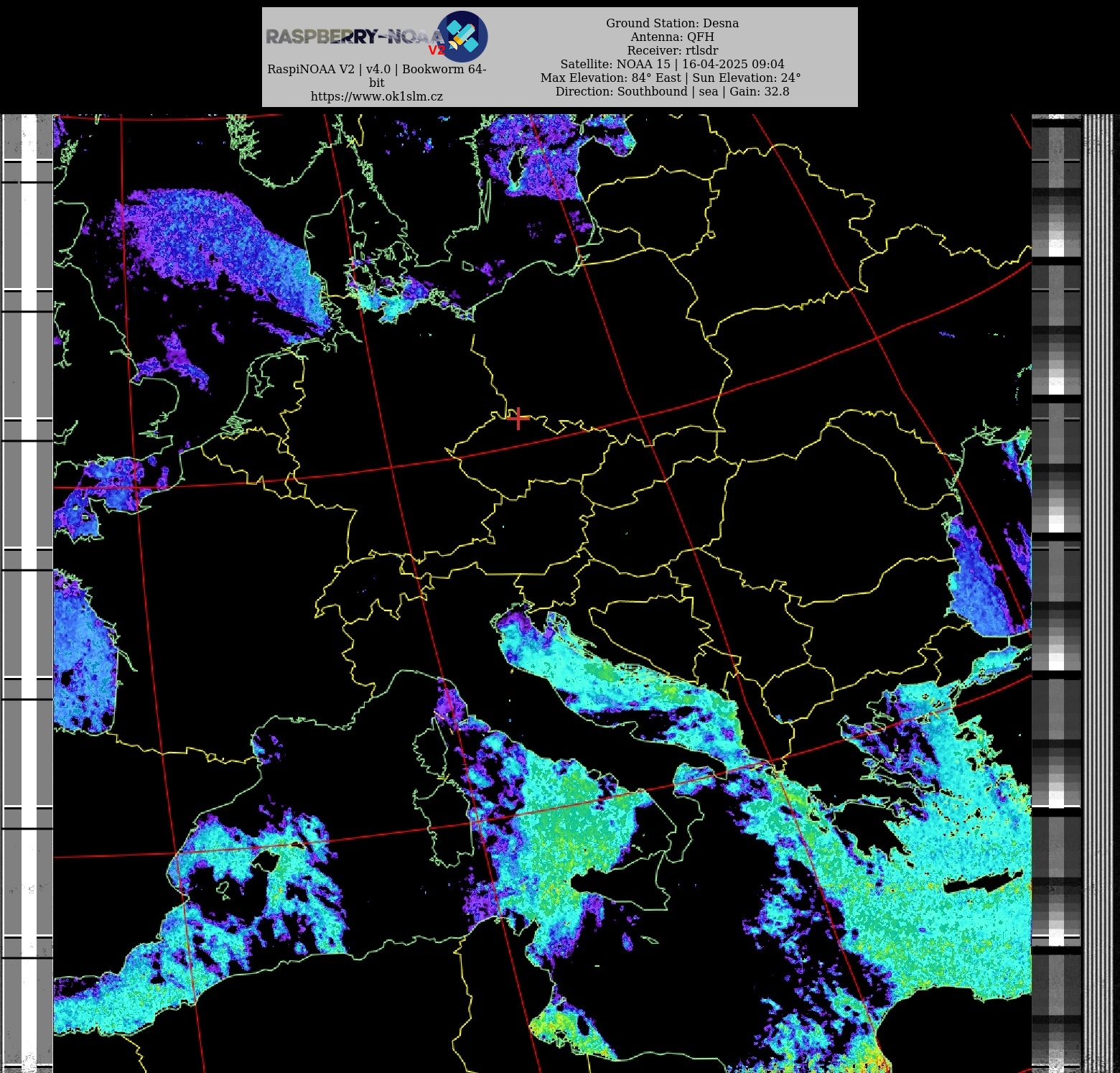Click 'Max Elevation: 84° East' line
Screen dimensions: 1120x1073
pos(672,78)
